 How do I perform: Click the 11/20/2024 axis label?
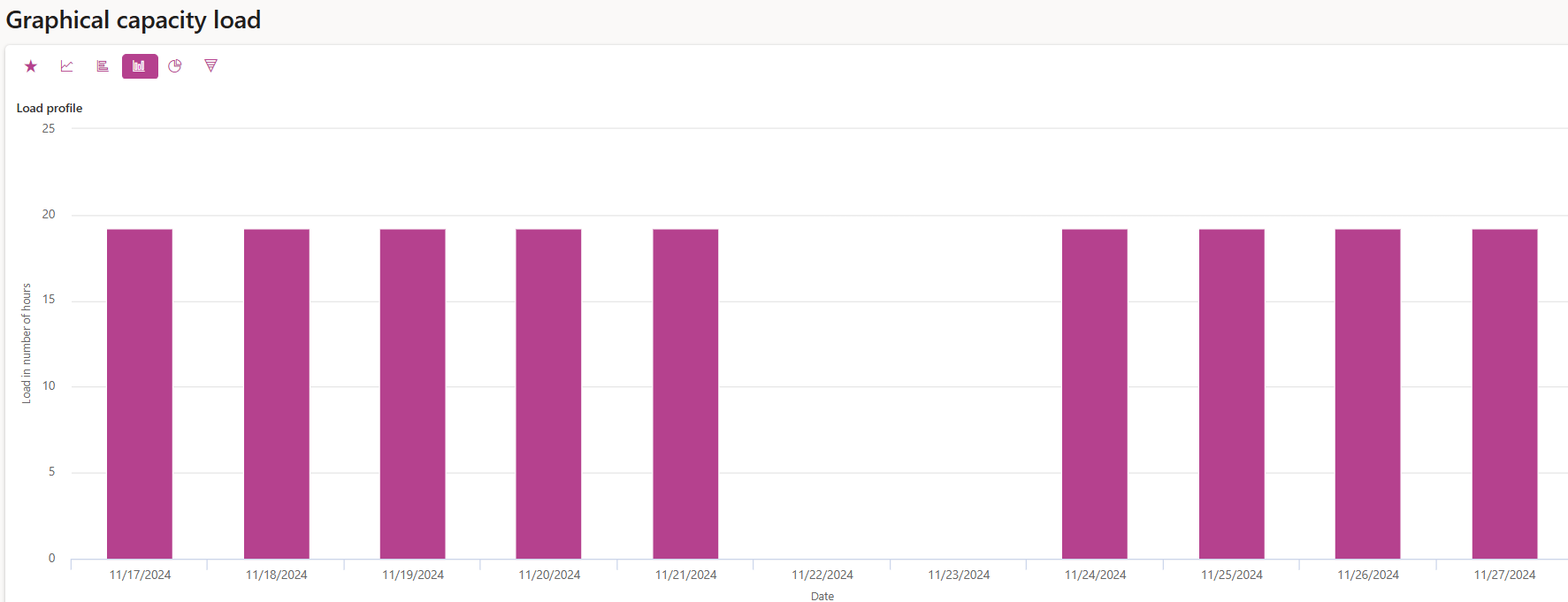(x=549, y=575)
